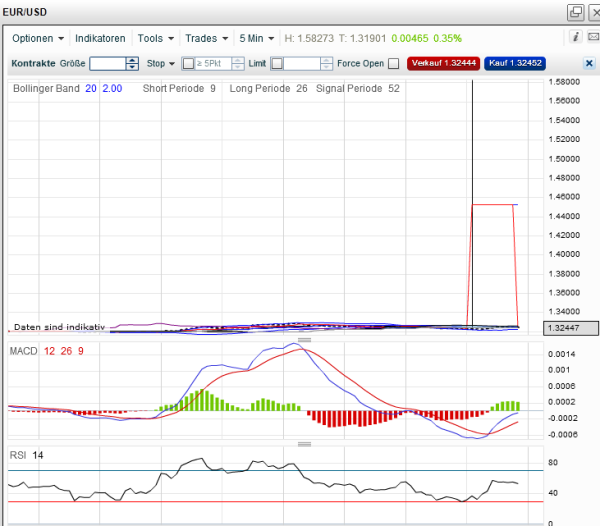Open the Trades dropdown menu

tap(207, 38)
